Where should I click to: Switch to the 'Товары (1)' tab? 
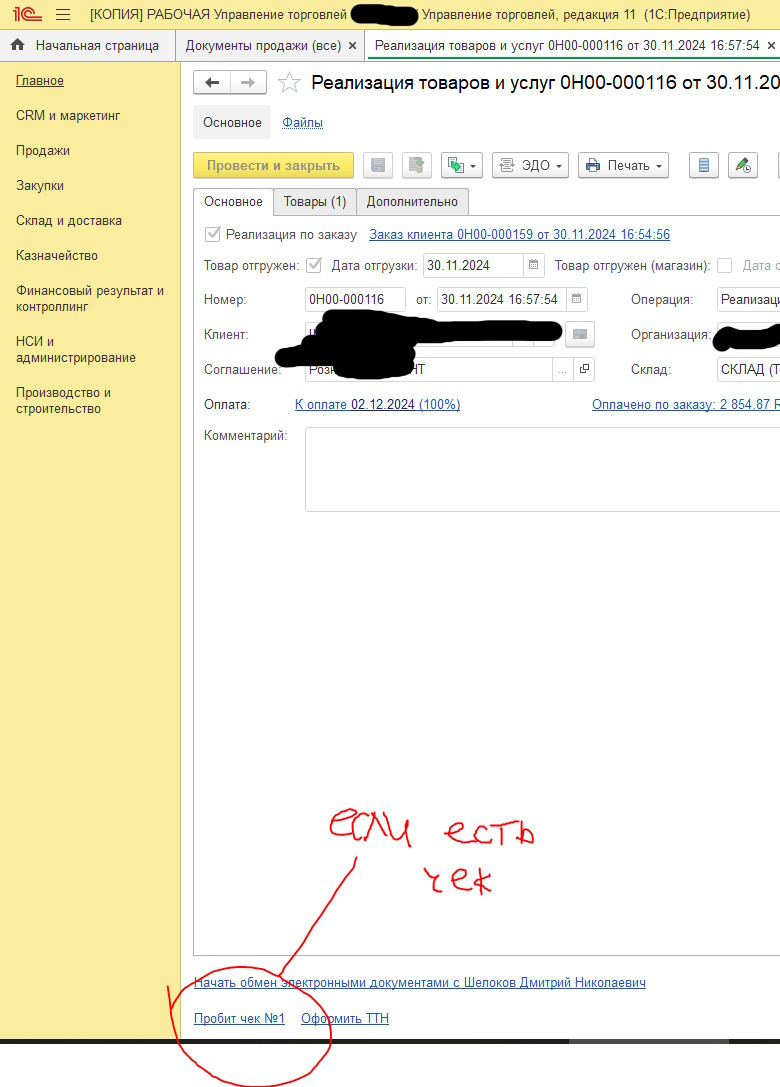click(314, 201)
